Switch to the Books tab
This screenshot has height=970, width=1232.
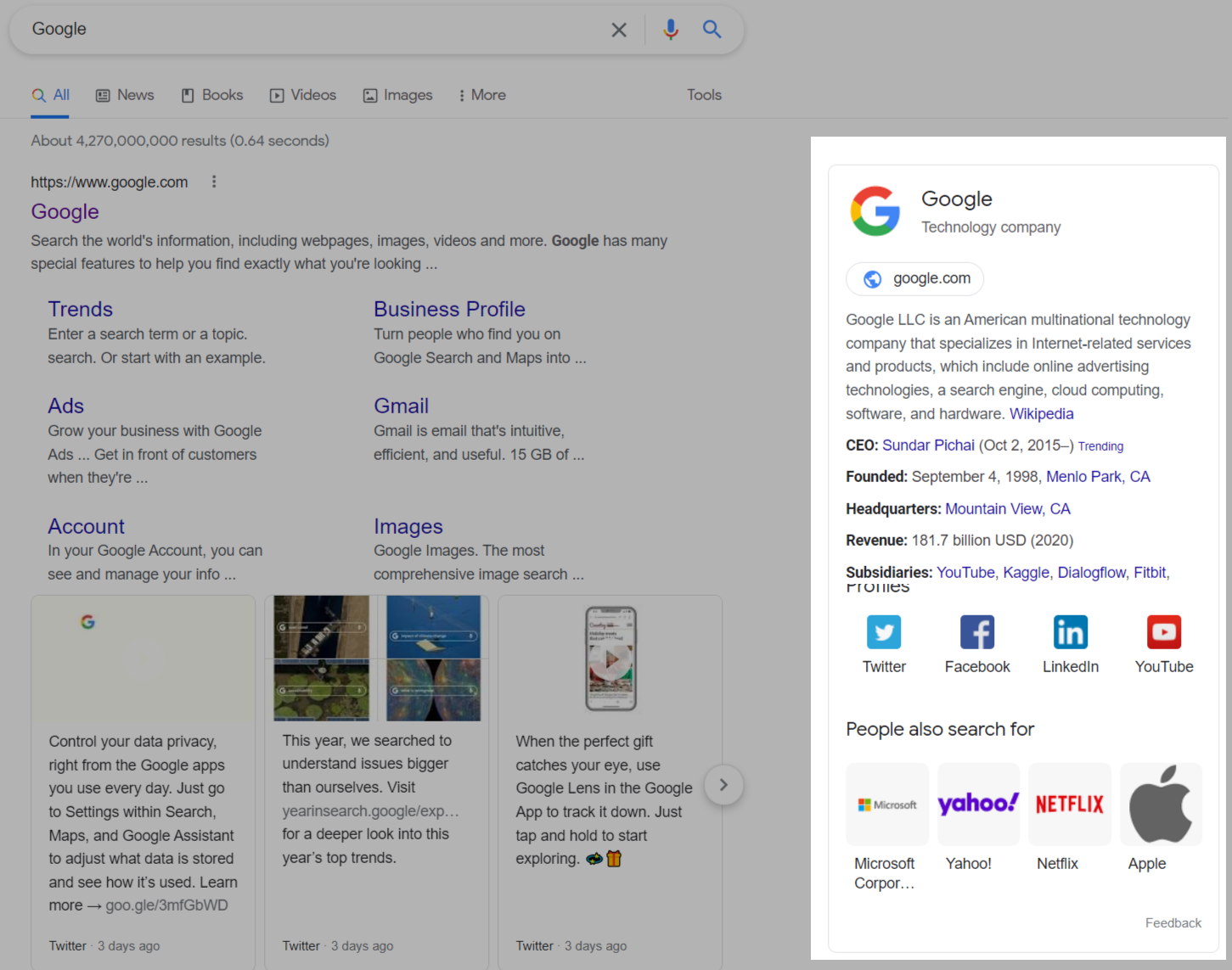pos(212,95)
